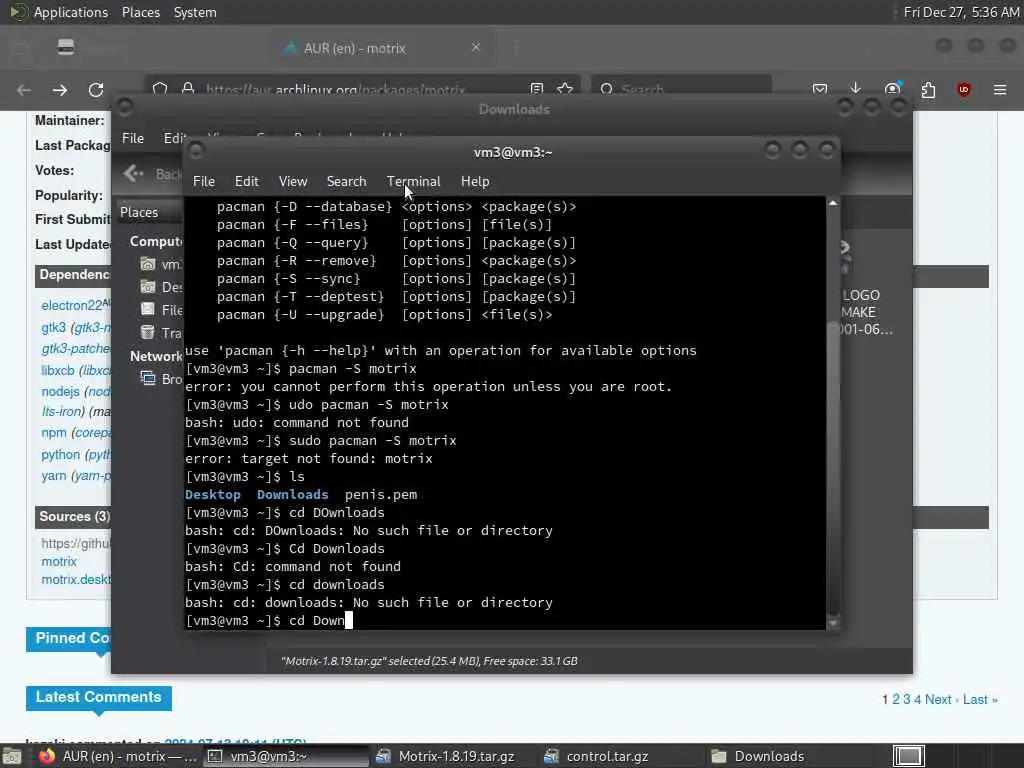Switch to control.tar.gz taskbar entry

(x=622, y=756)
